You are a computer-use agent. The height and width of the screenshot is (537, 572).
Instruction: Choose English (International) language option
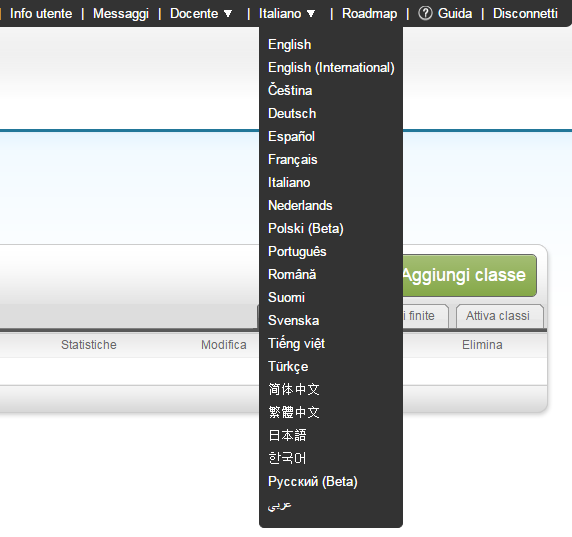pos(331,67)
